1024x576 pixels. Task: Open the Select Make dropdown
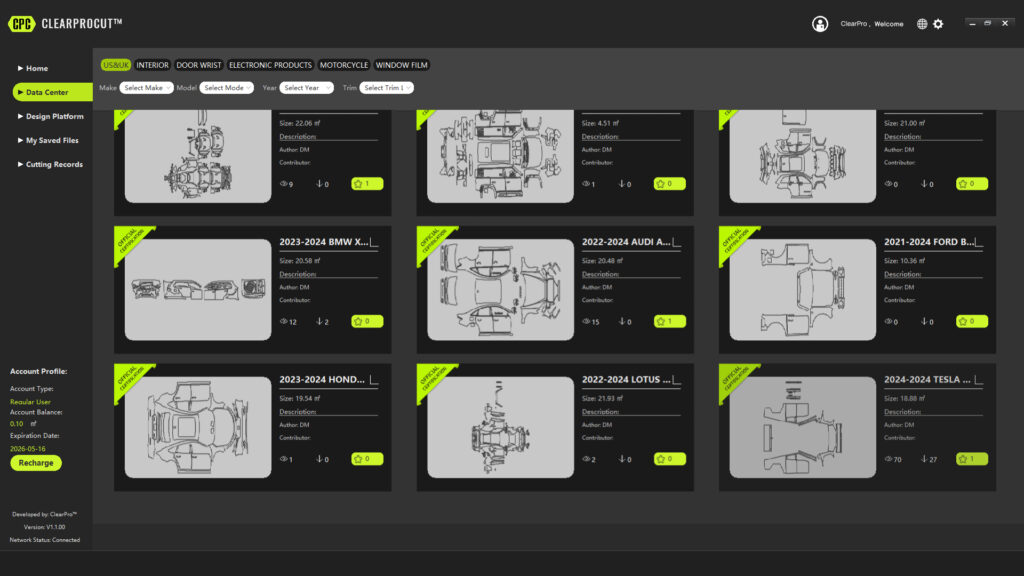(146, 88)
